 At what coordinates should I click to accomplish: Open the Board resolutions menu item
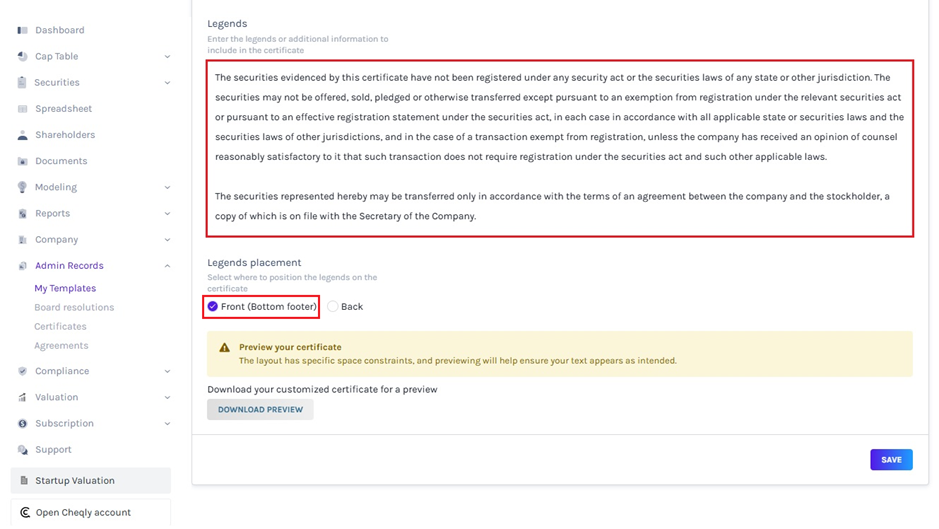(74, 307)
